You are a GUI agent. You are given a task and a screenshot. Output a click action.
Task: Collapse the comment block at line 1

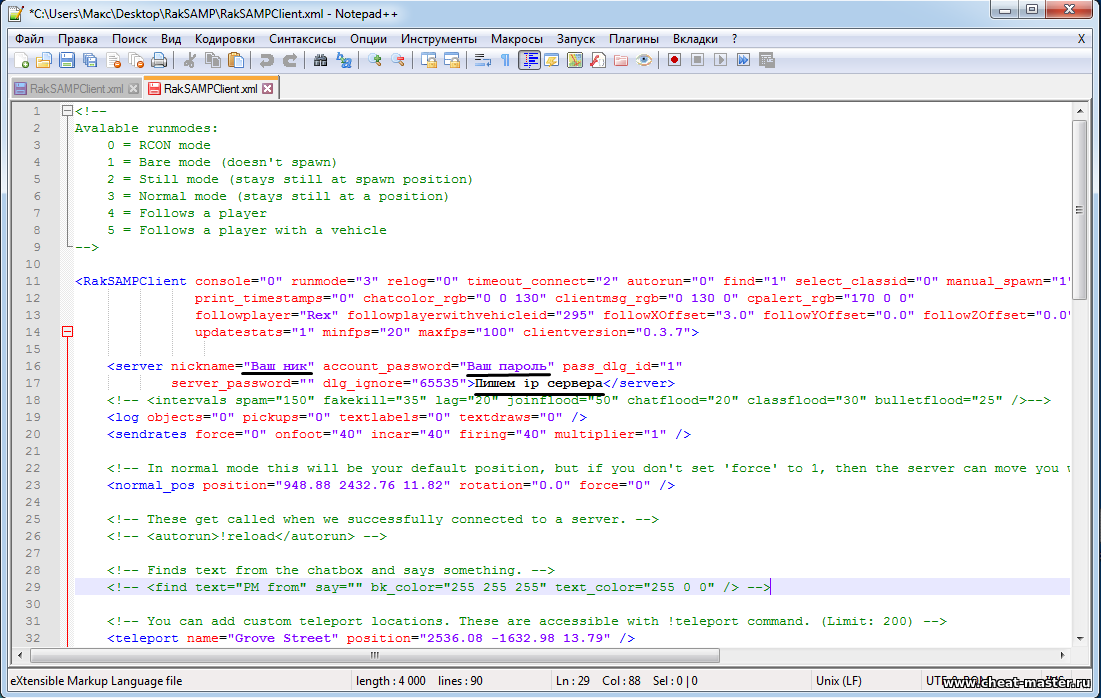tap(67, 111)
